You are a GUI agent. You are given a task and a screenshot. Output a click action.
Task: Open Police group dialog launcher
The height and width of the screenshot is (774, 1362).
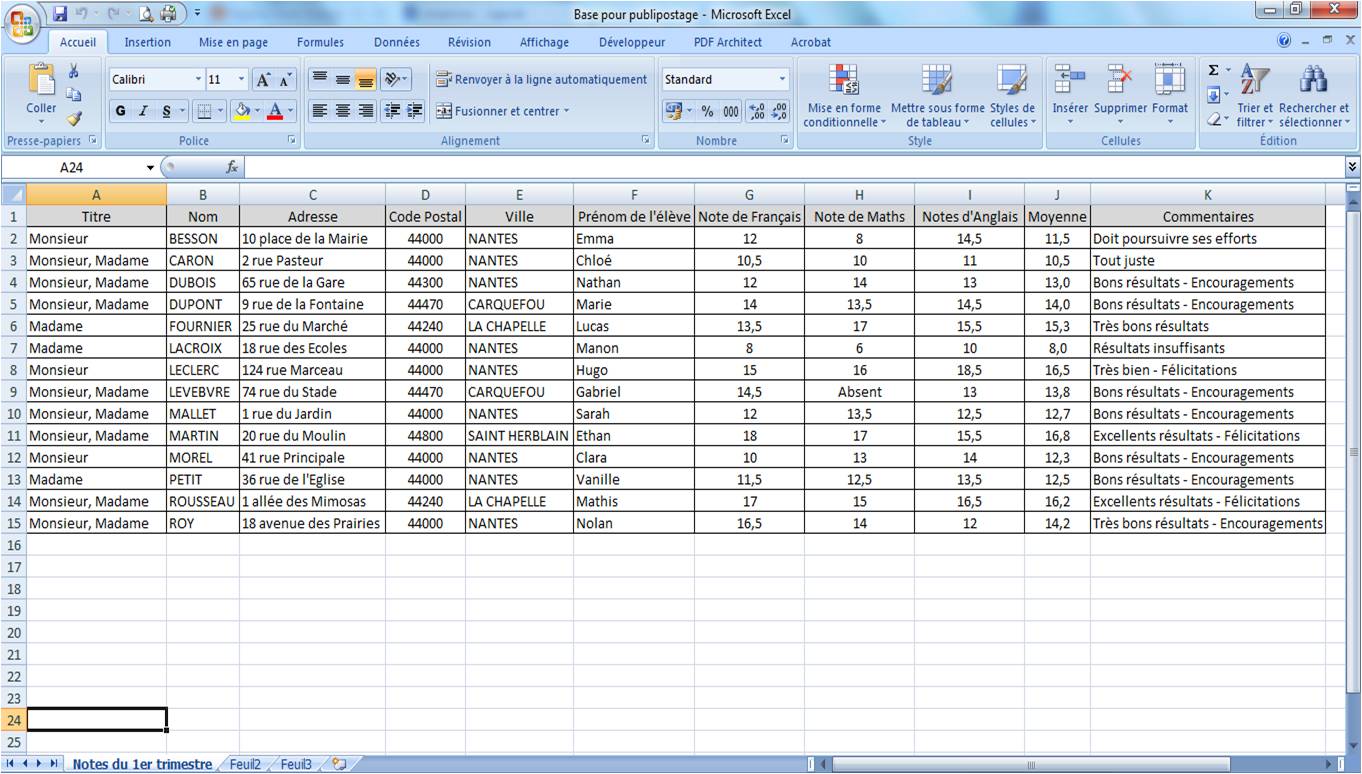pos(292,141)
